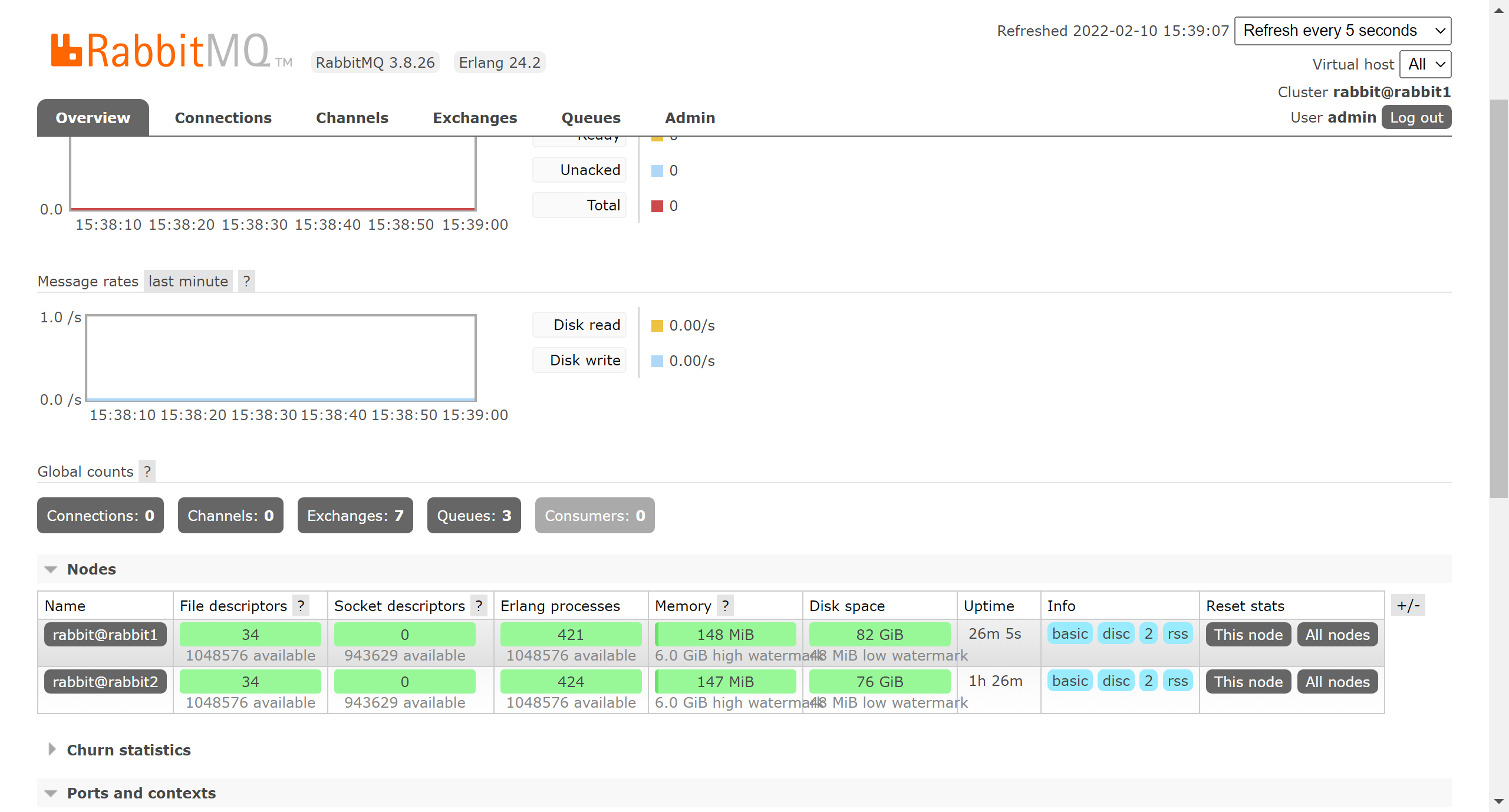The height and width of the screenshot is (812, 1509).
Task: Open the Exchanges tab
Action: (x=475, y=118)
